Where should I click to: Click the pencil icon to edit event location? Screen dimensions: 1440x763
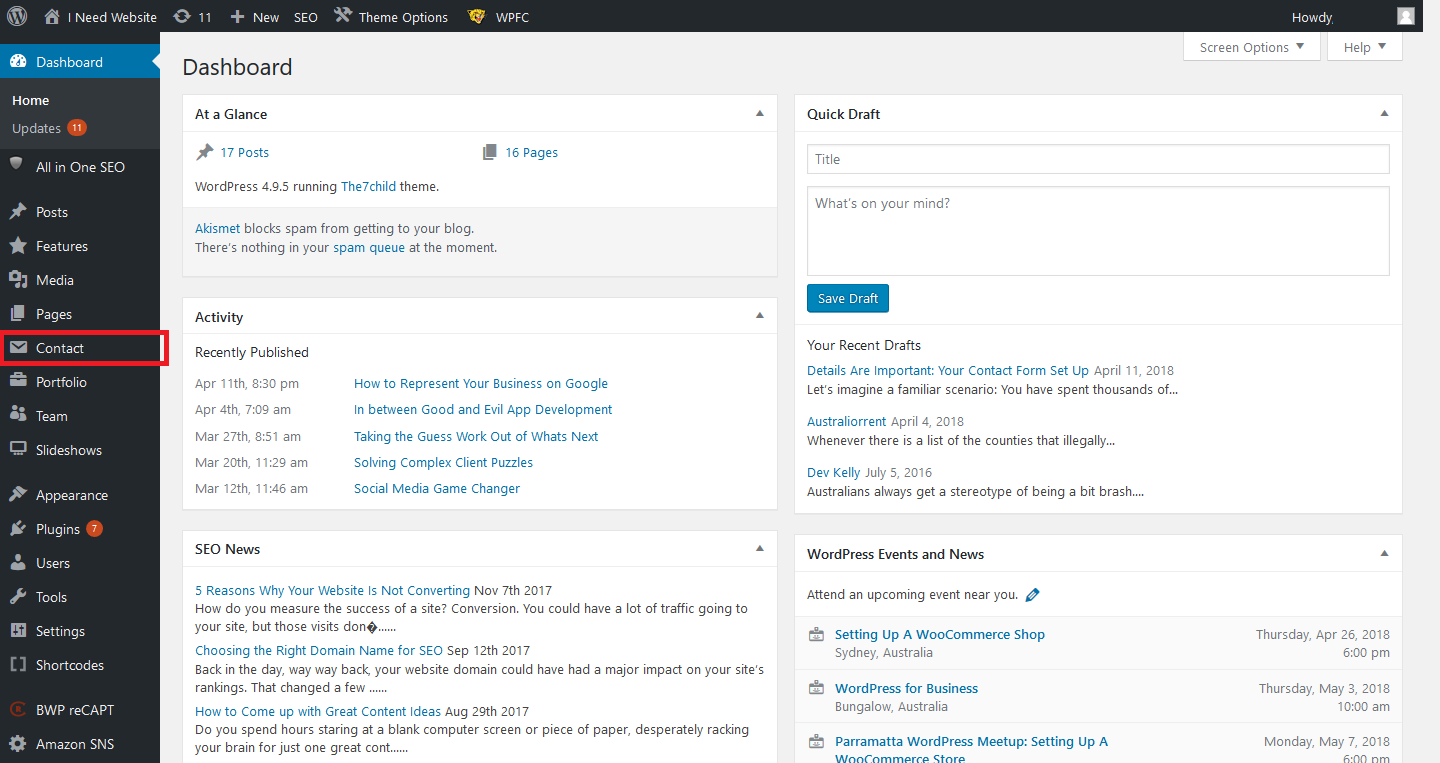point(1033,595)
